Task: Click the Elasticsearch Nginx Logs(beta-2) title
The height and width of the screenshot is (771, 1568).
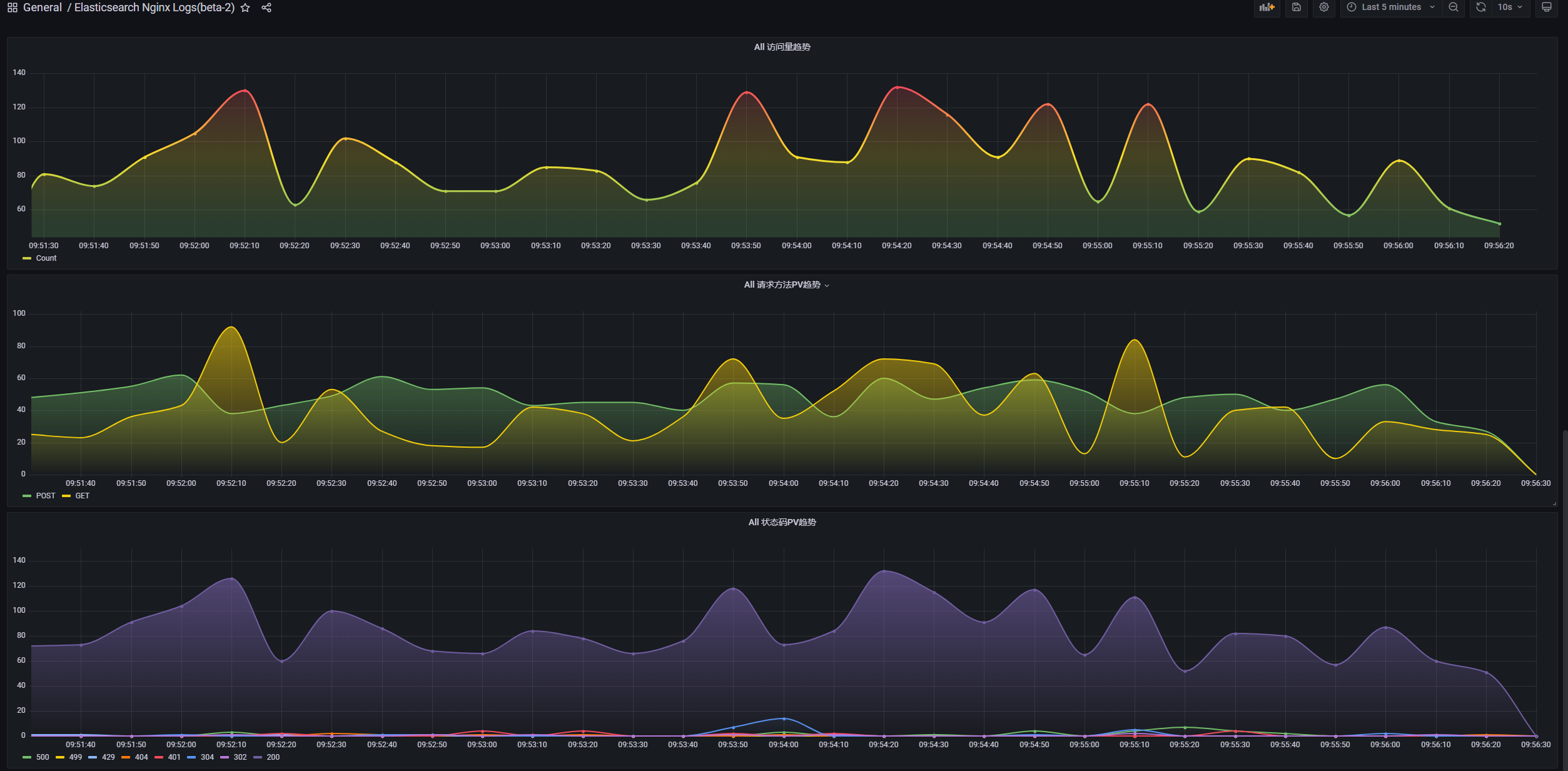Action: (154, 8)
